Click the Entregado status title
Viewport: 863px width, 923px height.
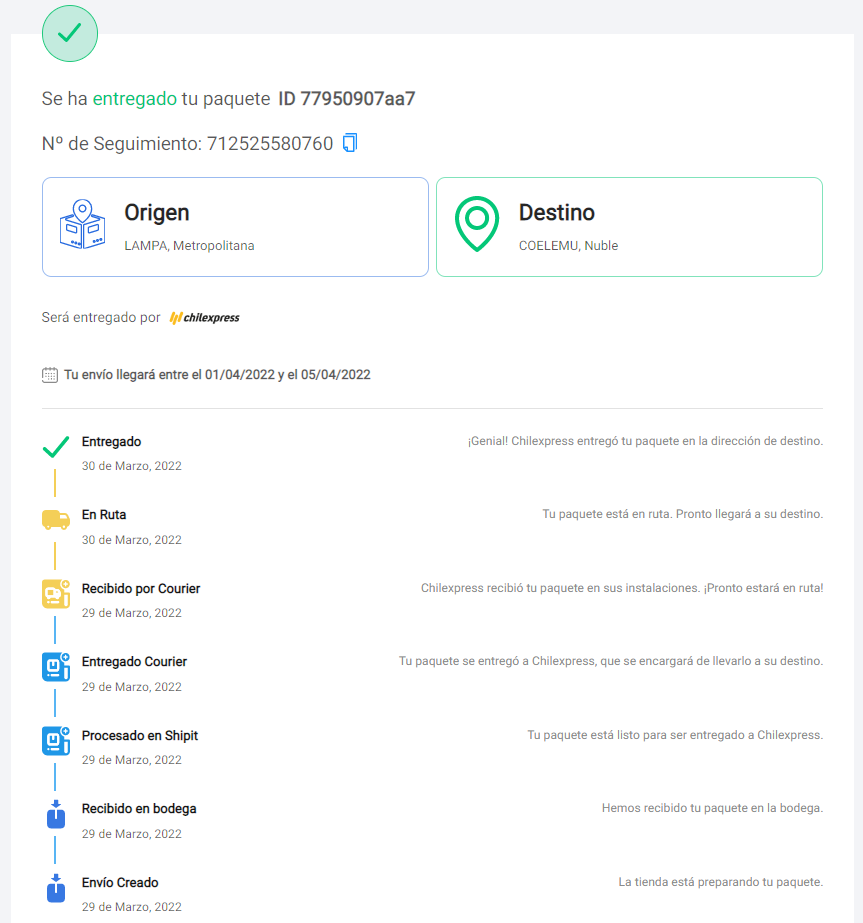coord(111,441)
